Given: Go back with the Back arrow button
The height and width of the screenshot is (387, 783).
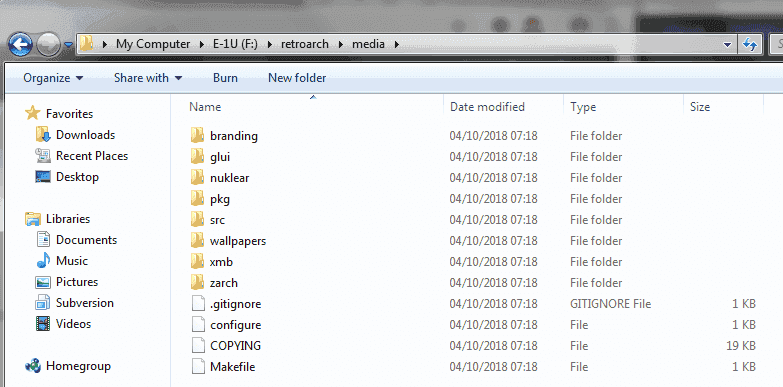Looking at the screenshot, I should [x=20, y=45].
